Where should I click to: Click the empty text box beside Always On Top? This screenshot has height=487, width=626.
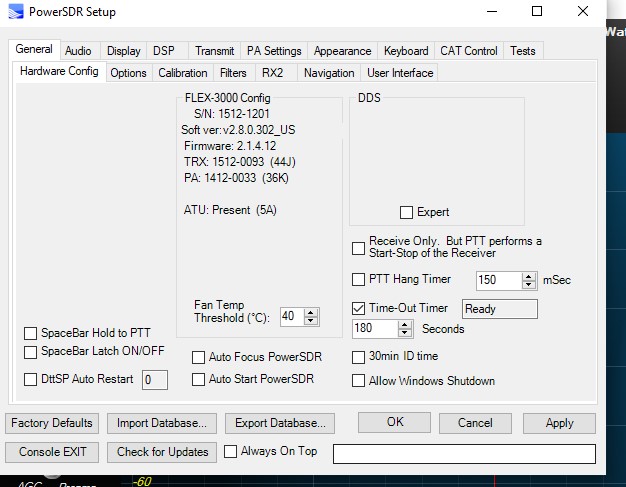pyautogui.click(x=464, y=454)
